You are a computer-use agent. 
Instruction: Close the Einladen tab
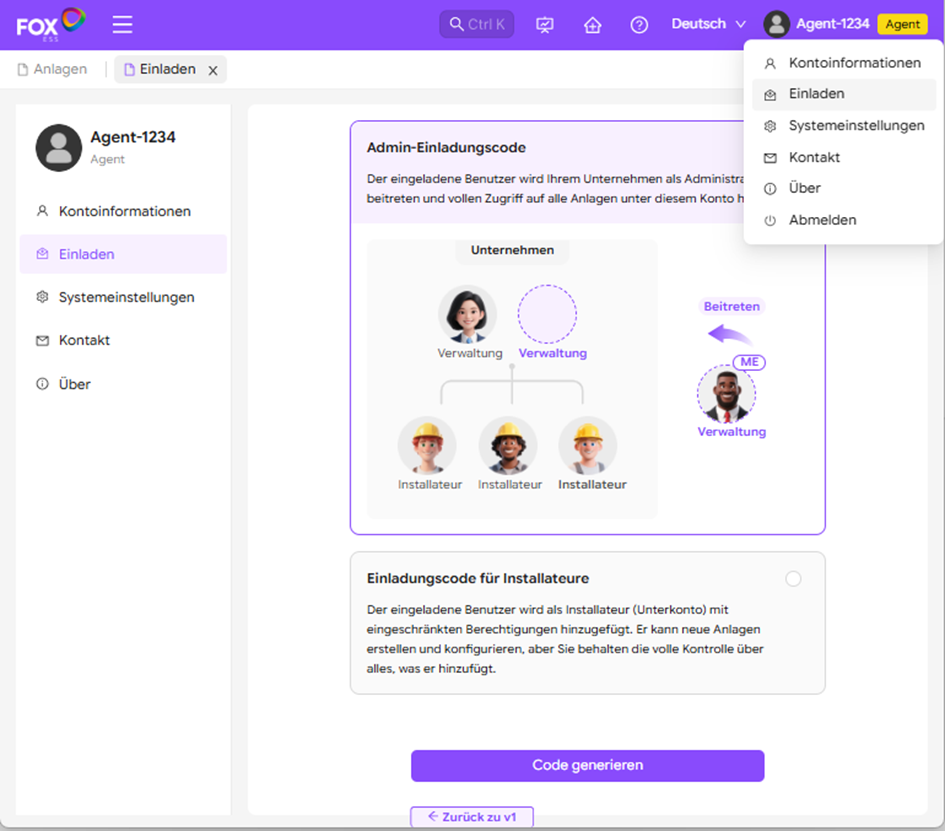(213, 71)
